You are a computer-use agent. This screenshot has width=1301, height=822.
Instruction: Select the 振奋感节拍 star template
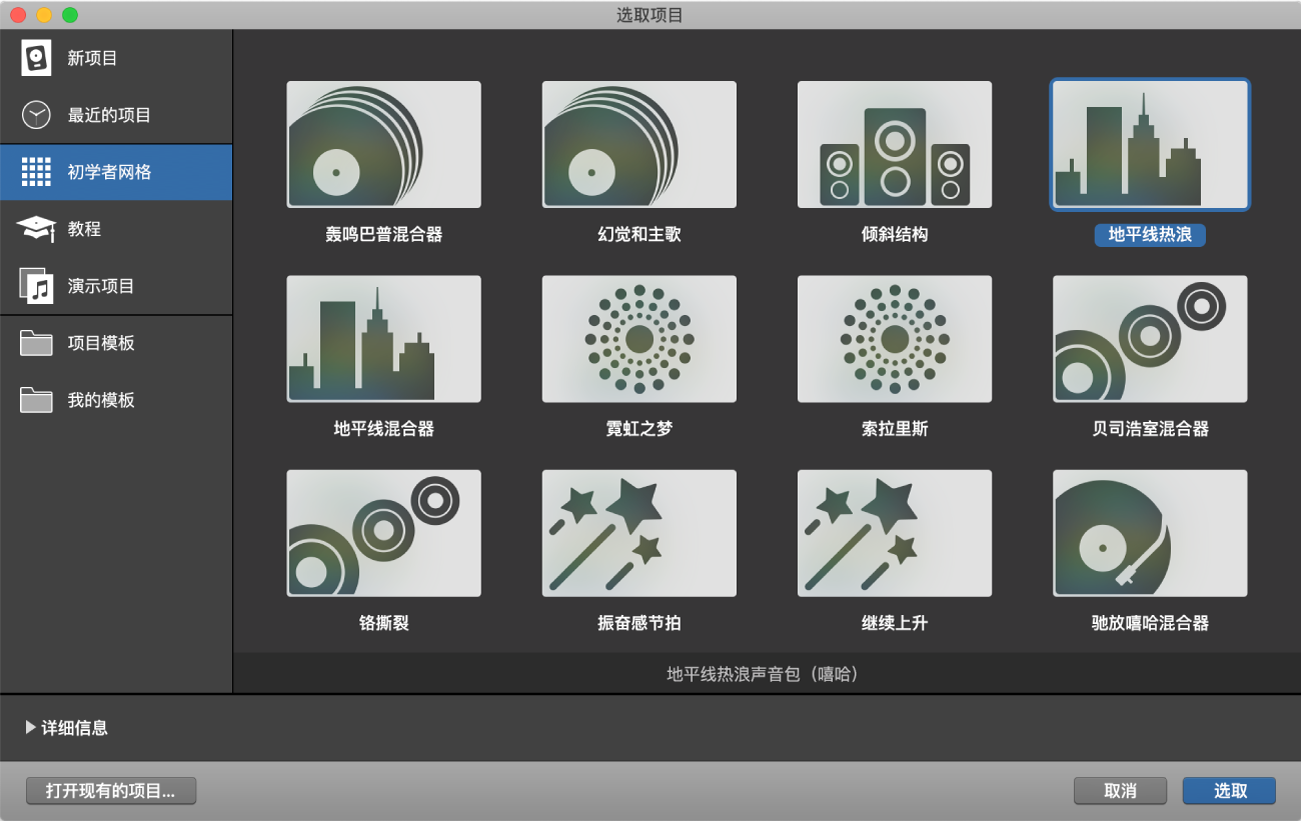(x=638, y=532)
